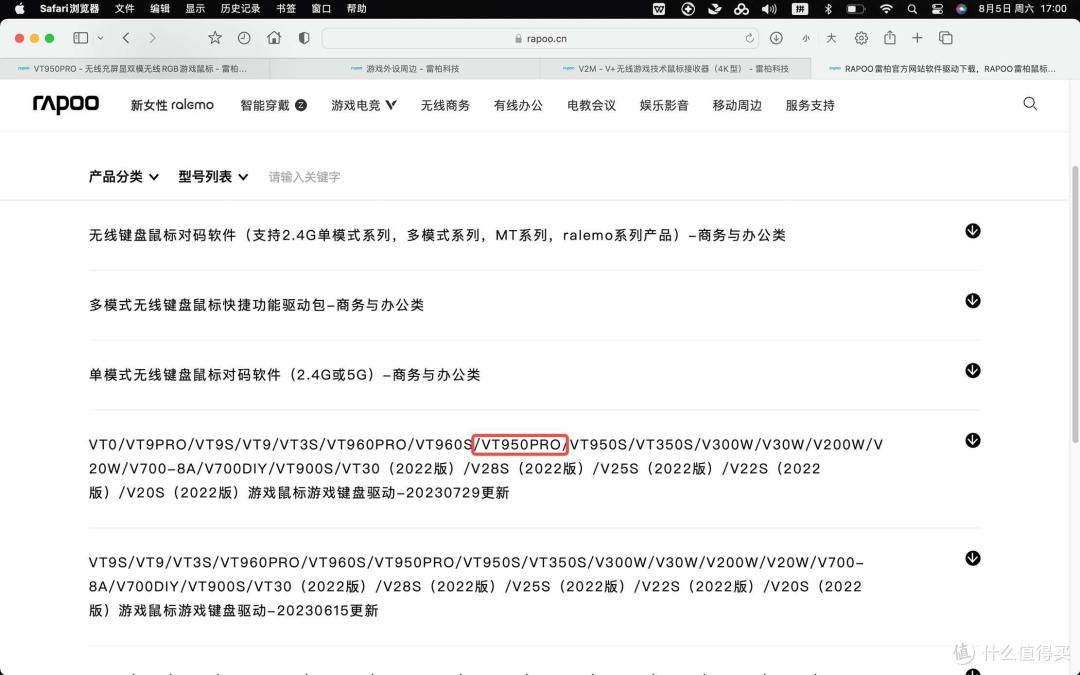This screenshot has width=1080, height=675.
Task: Open a new Safari tab
Action: (x=917, y=38)
